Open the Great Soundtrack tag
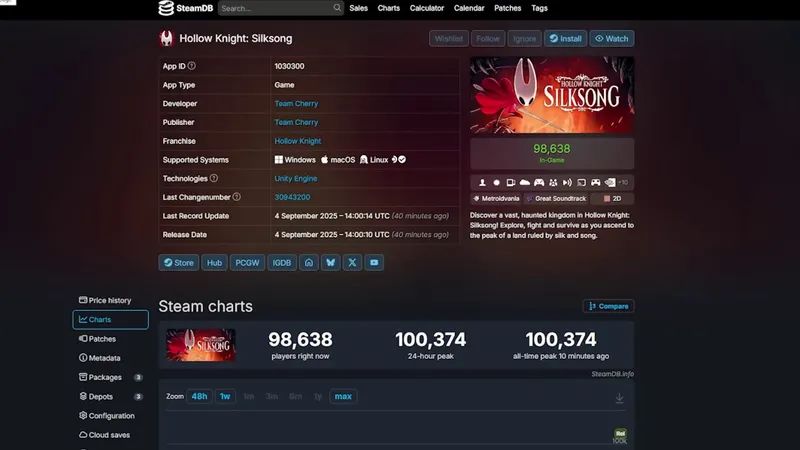 tap(557, 198)
